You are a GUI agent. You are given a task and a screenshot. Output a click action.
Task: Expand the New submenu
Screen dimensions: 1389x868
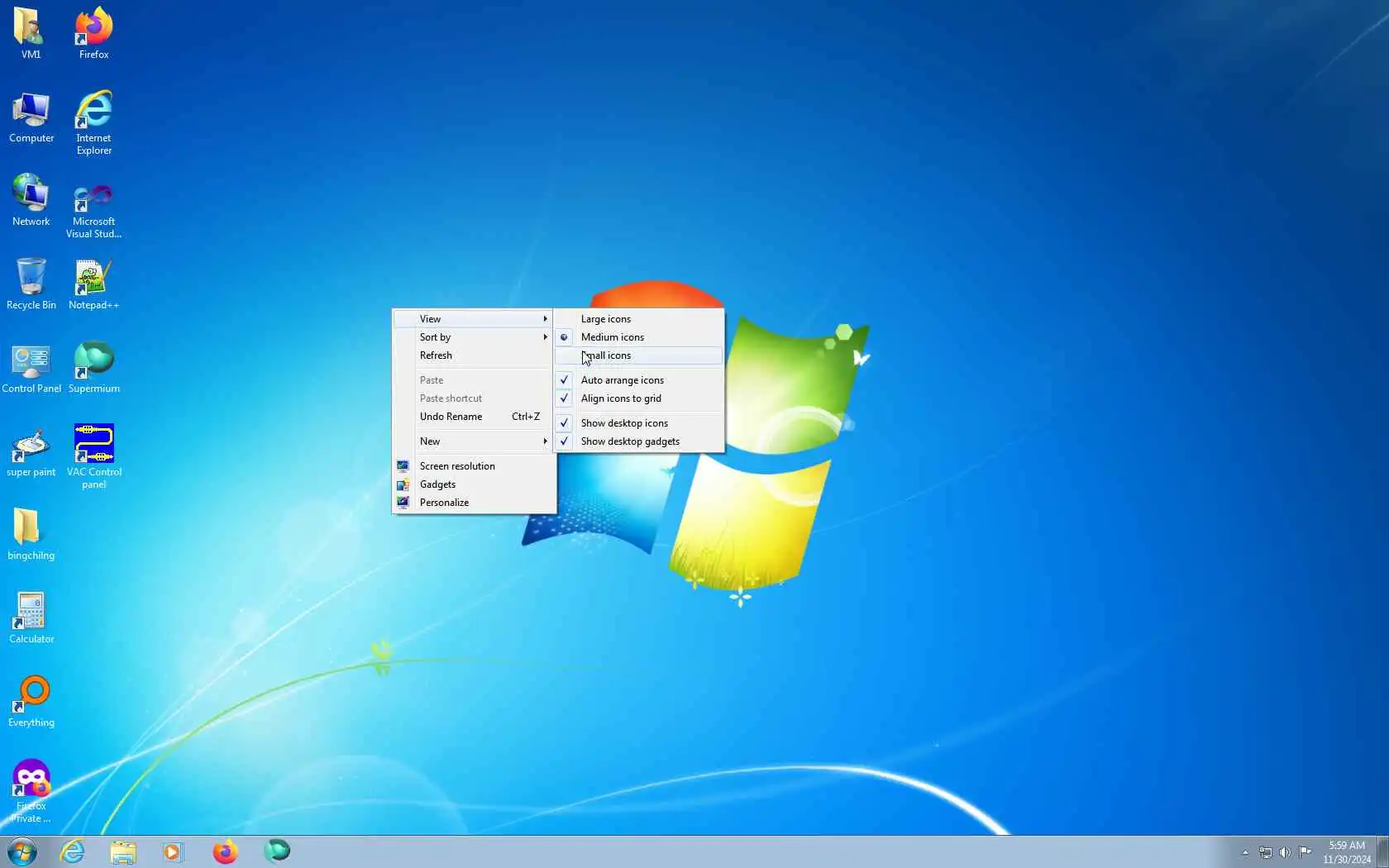(473, 441)
